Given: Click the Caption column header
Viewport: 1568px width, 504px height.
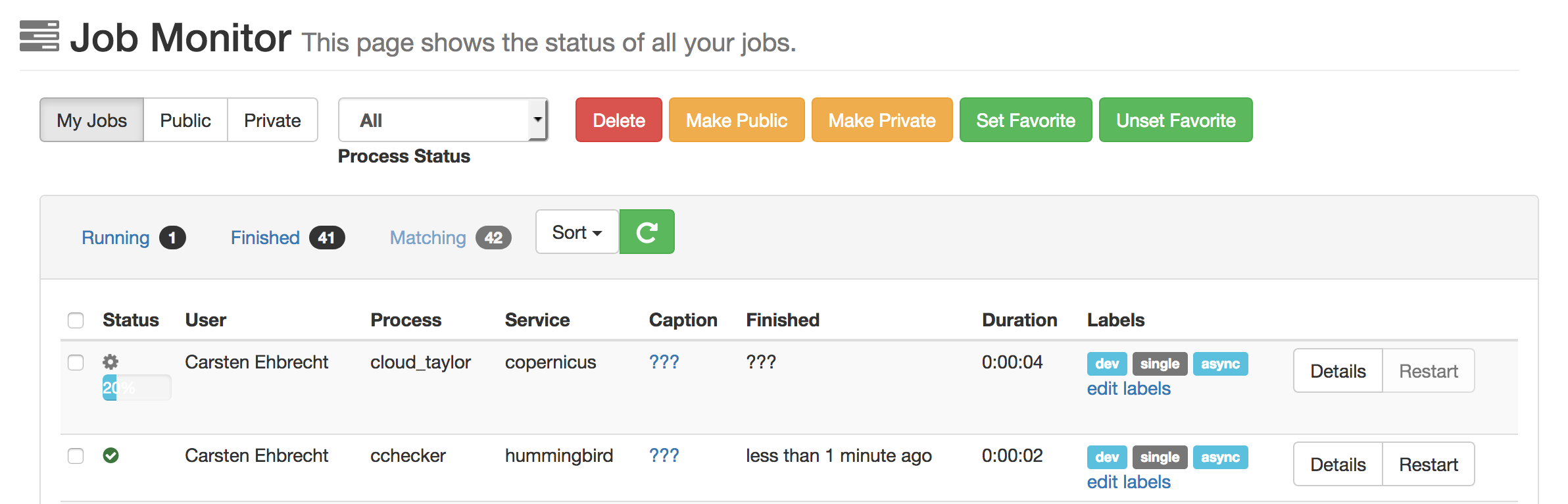Looking at the screenshot, I should (683, 320).
